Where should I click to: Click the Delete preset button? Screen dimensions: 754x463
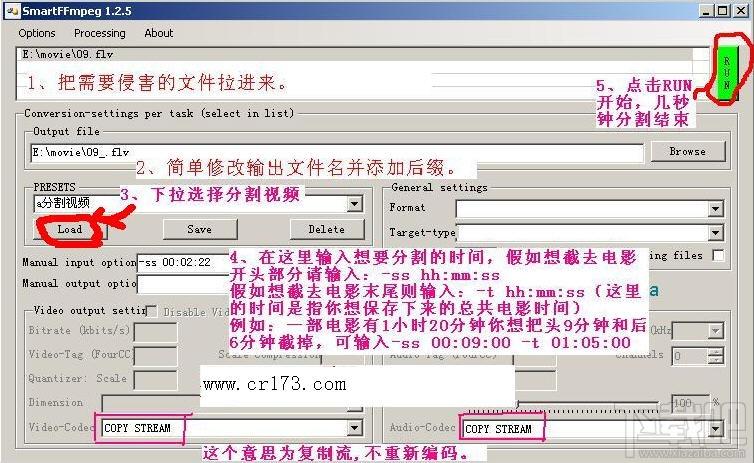(x=327, y=229)
